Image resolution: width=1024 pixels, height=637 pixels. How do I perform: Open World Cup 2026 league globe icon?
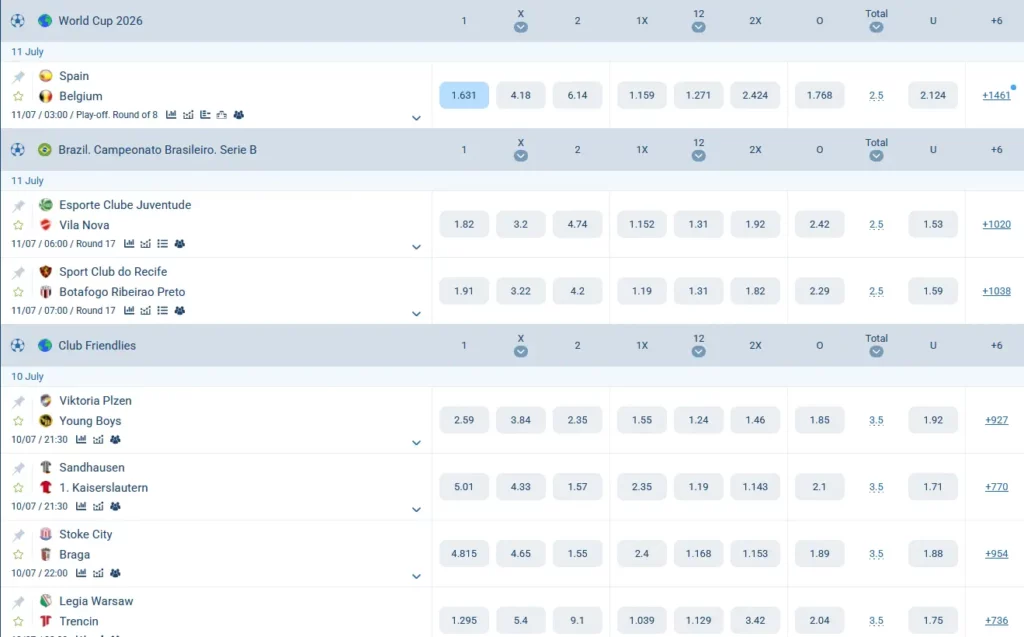(44, 21)
